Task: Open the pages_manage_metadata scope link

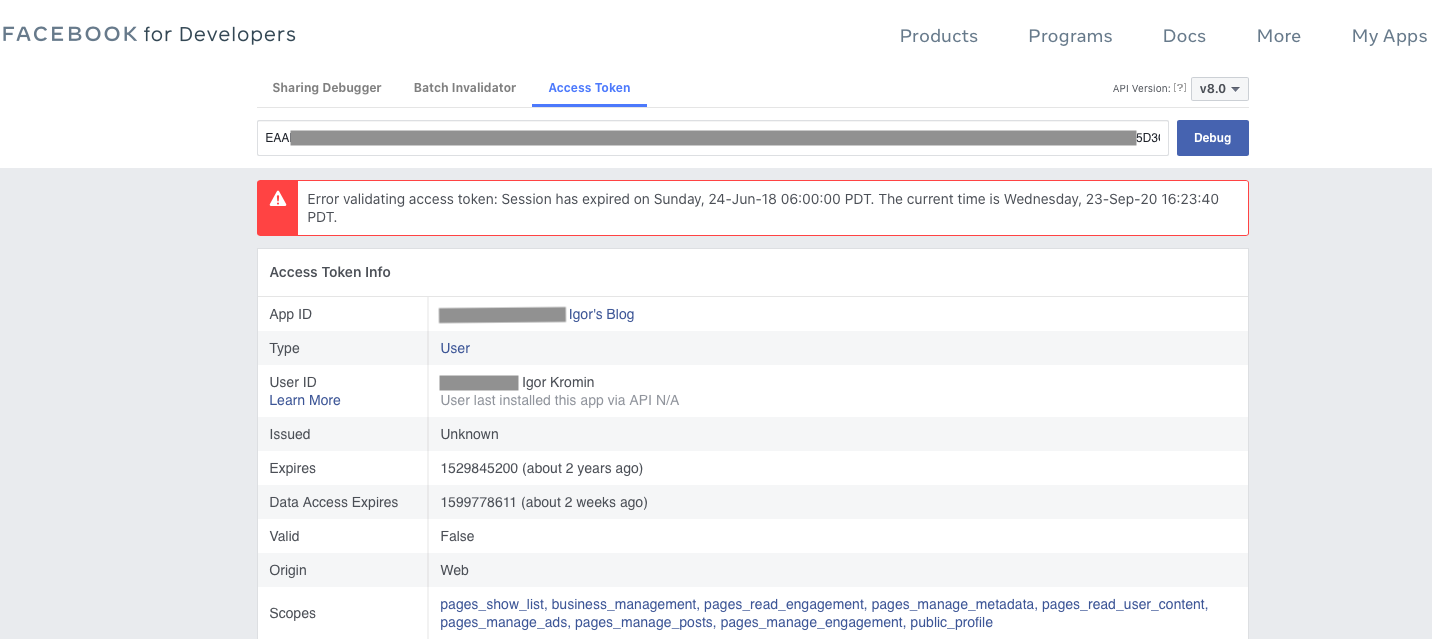Action: (953, 604)
